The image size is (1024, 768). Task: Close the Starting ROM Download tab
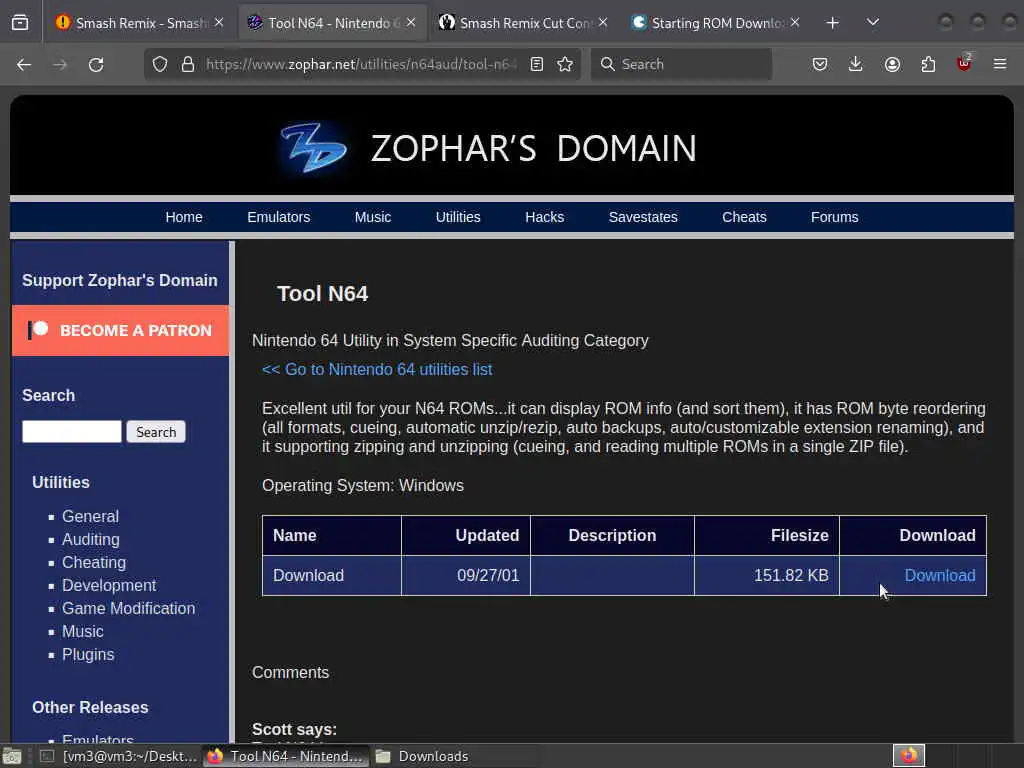795,22
